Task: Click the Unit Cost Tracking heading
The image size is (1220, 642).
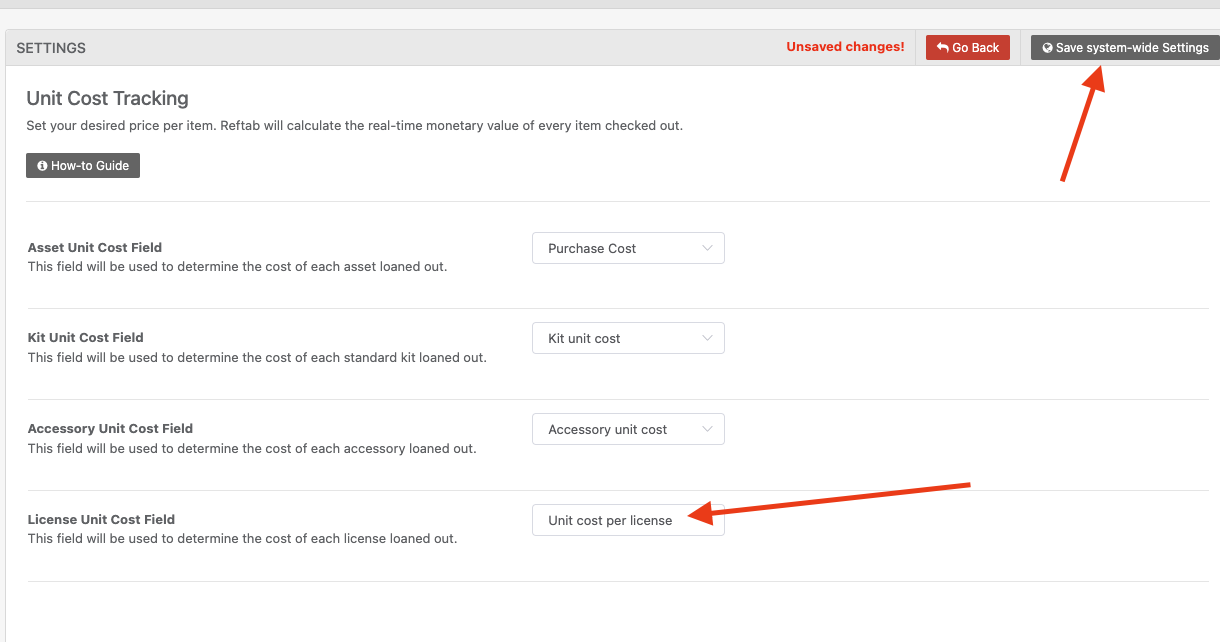Action: (107, 98)
